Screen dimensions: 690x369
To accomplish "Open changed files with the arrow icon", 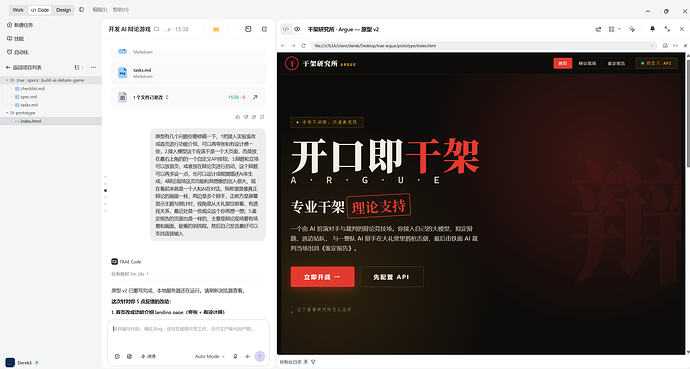I will 255,97.
